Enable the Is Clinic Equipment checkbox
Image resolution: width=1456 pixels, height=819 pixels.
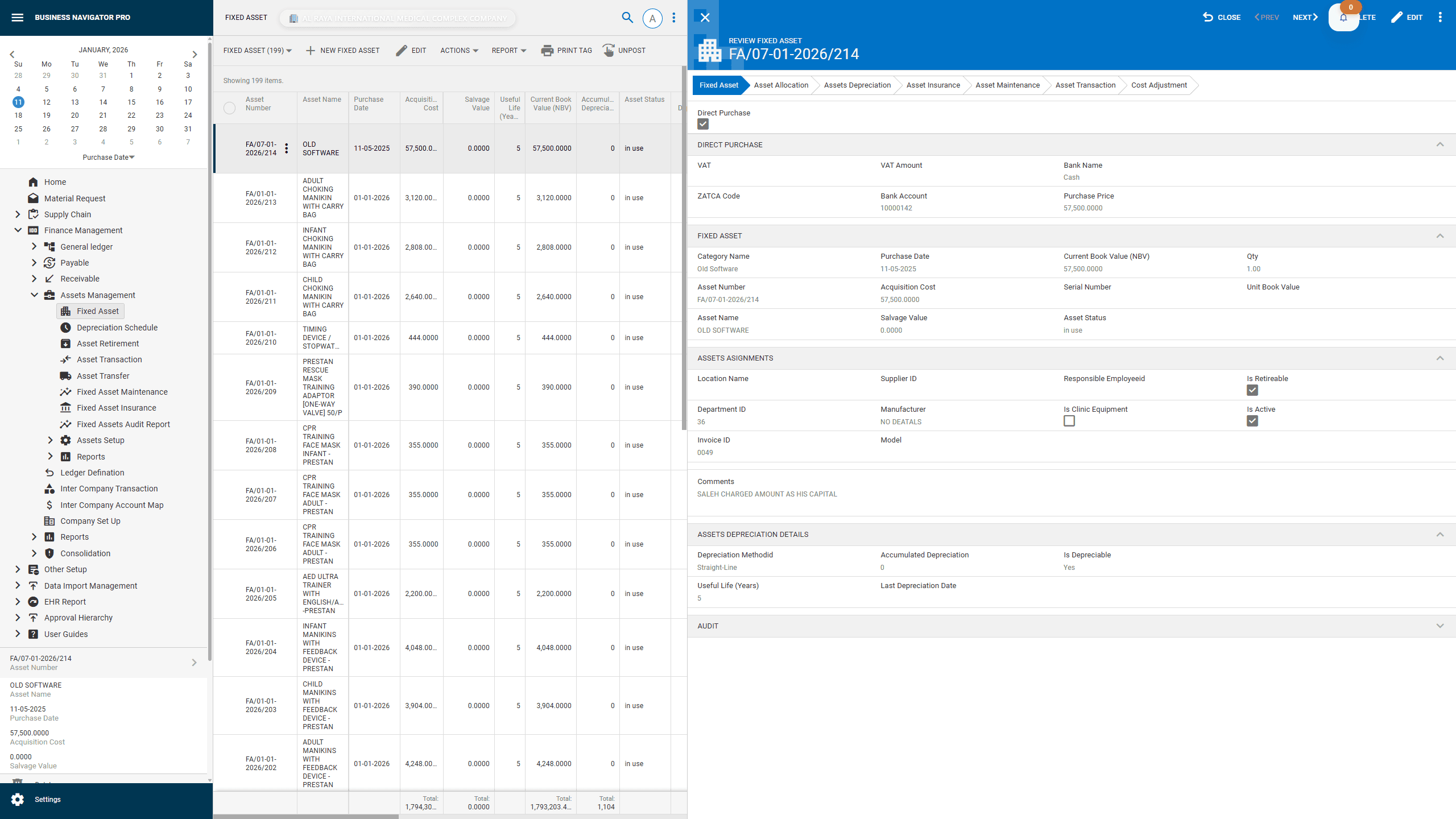[x=1069, y=421]
